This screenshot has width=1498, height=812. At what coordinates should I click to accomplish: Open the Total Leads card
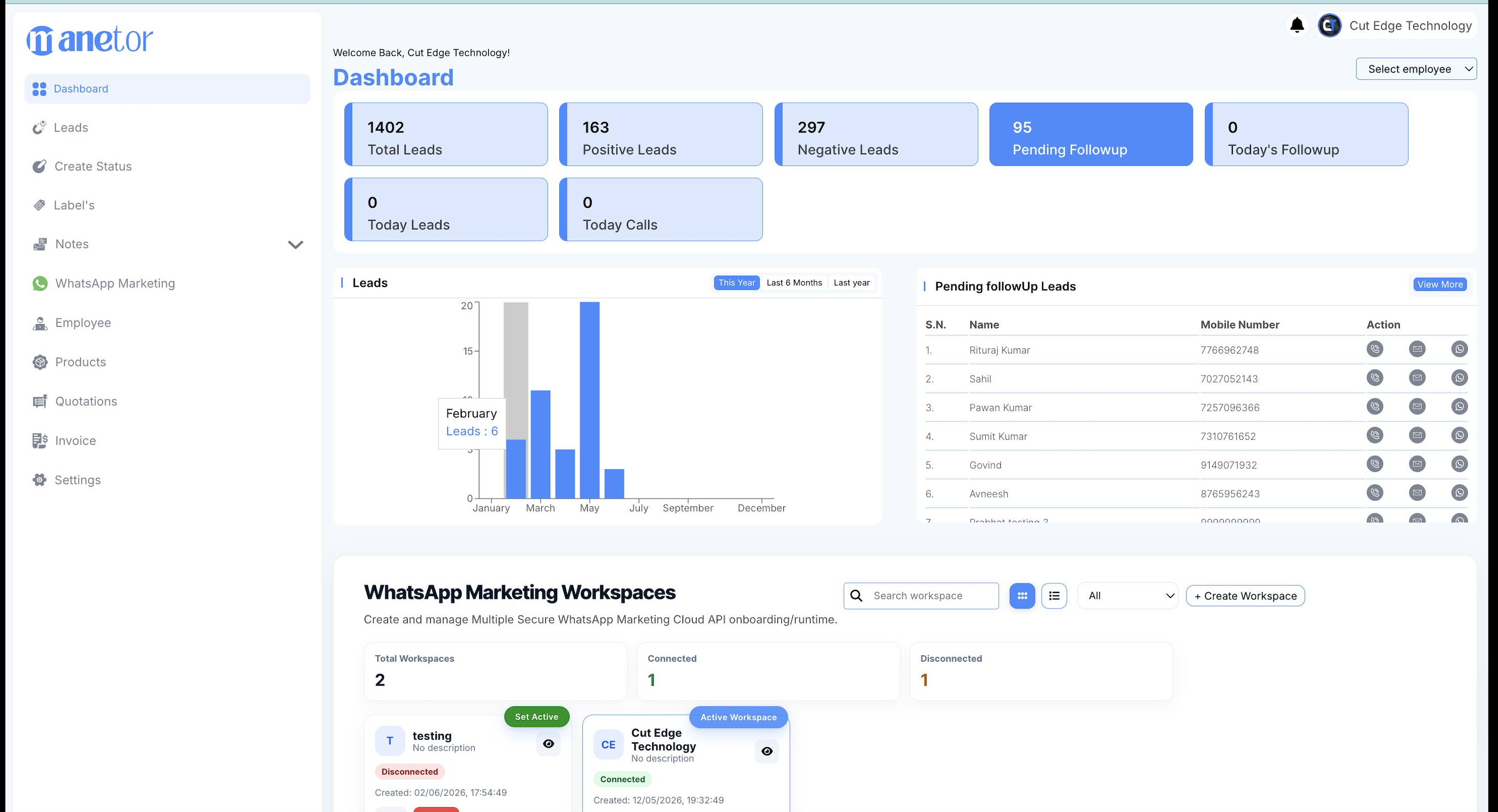click(446, 134)
